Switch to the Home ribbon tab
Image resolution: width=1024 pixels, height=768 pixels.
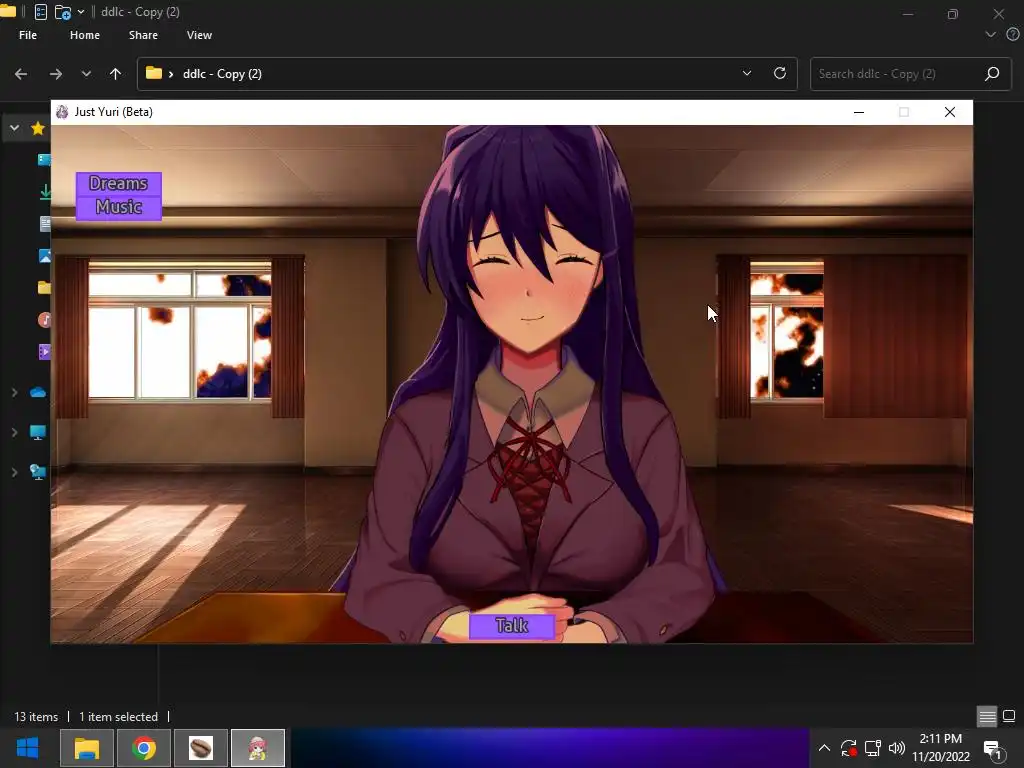click(x=85, y=35)
